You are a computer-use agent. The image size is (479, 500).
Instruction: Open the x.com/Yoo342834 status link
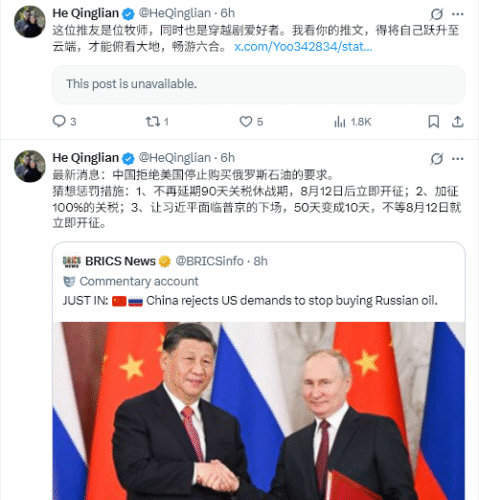coord(303,47)
